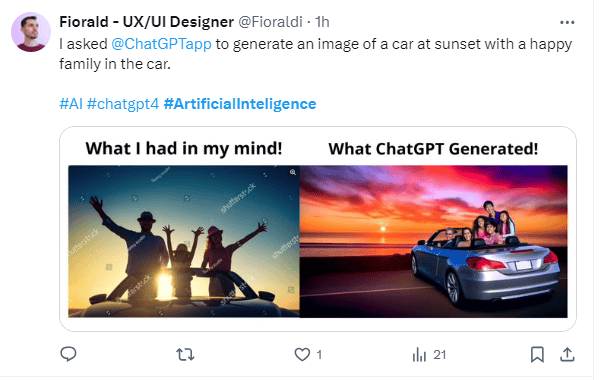Viewport: 601px width, 380px height.
Task: Open the #AI hashtag
Action: pyautogui.click(x=71, y=104)
